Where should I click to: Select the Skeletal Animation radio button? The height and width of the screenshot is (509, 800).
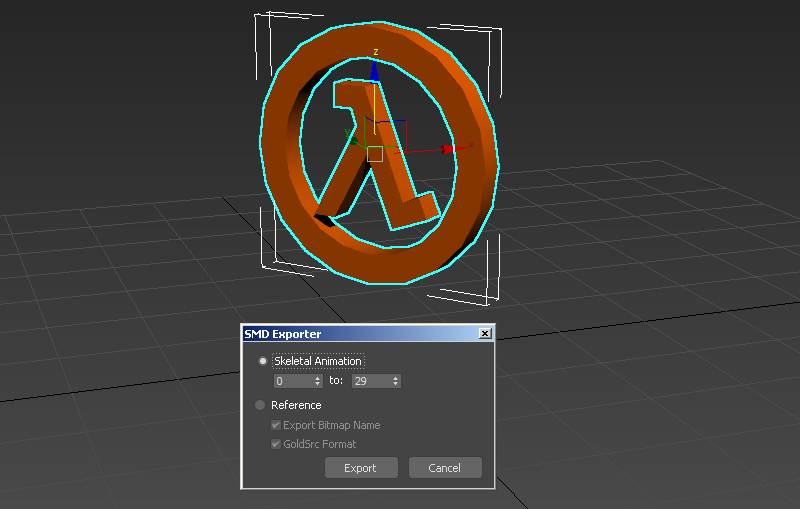[262, 361]
